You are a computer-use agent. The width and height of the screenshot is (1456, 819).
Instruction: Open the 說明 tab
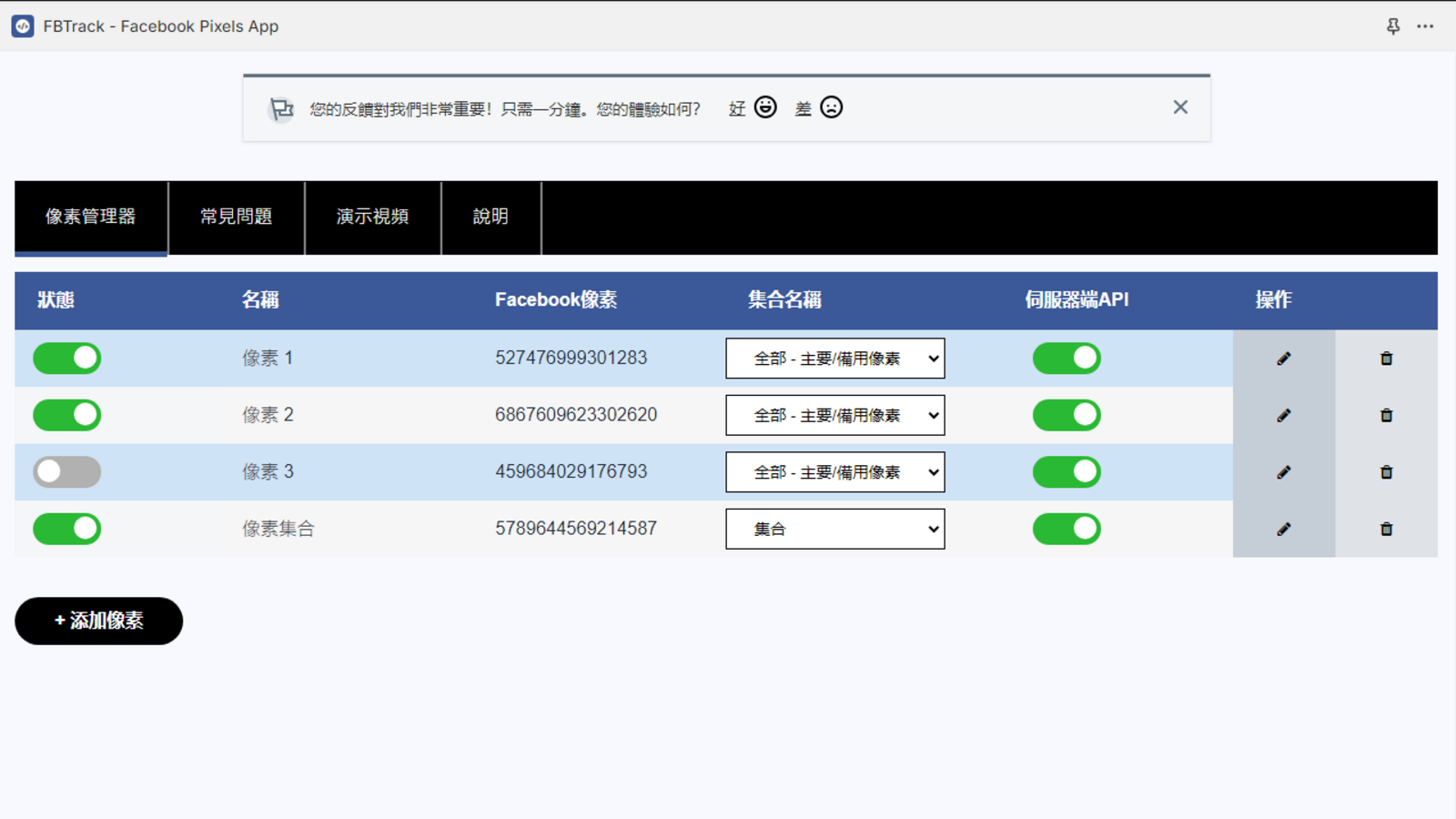pyautogui.click(x=491, y=217)
